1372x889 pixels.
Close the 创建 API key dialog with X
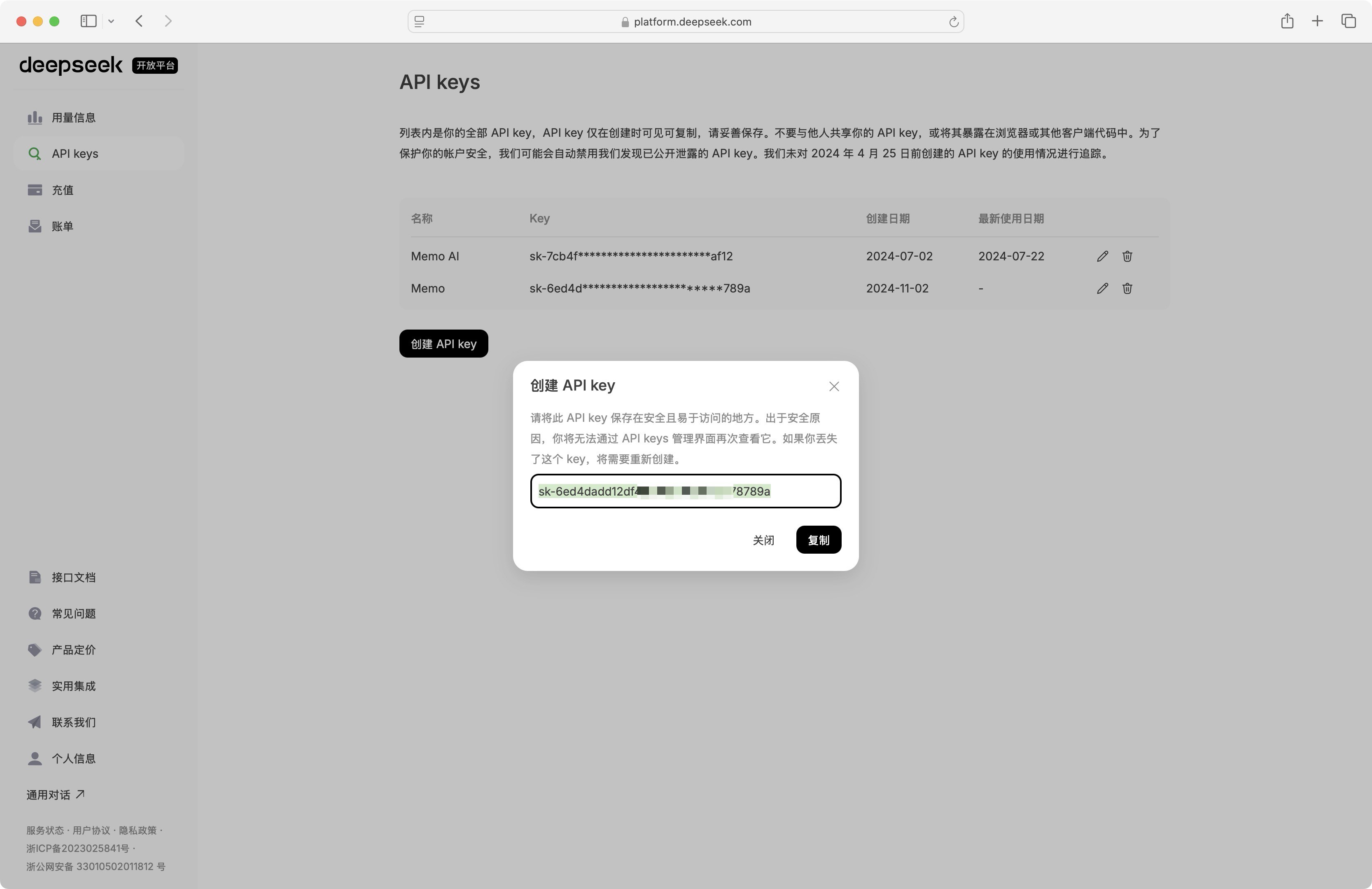tap(833, 386)
